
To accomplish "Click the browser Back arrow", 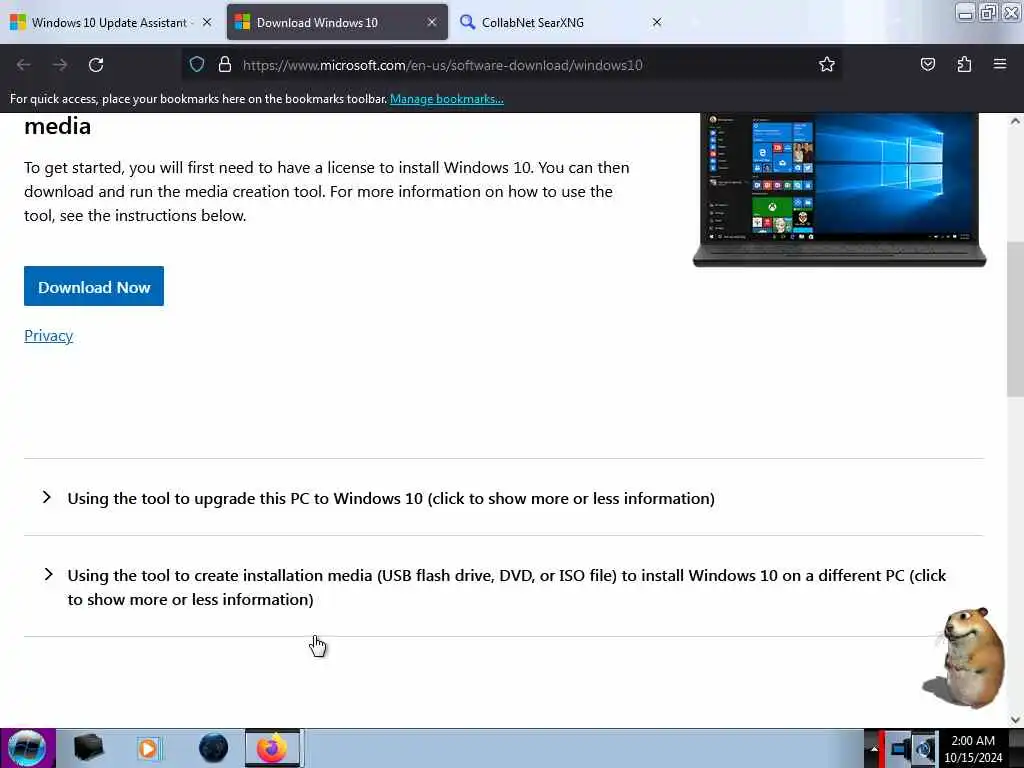I will tap(24, 65).
